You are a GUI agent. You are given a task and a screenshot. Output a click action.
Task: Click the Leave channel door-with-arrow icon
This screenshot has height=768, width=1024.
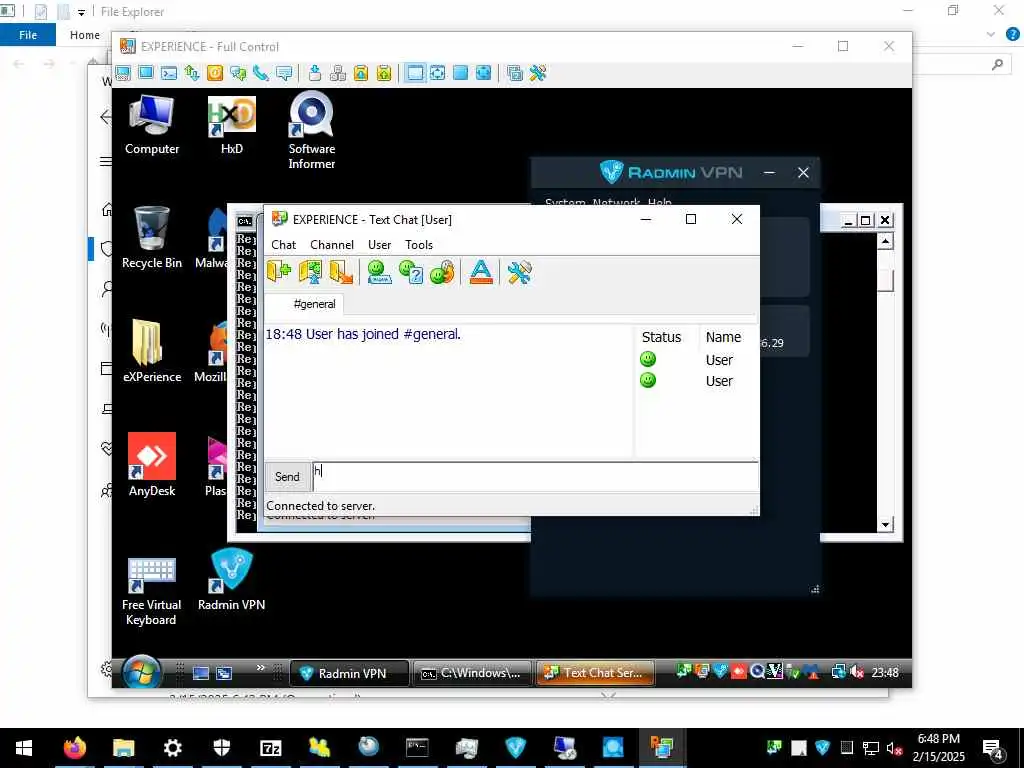point(341,272)
